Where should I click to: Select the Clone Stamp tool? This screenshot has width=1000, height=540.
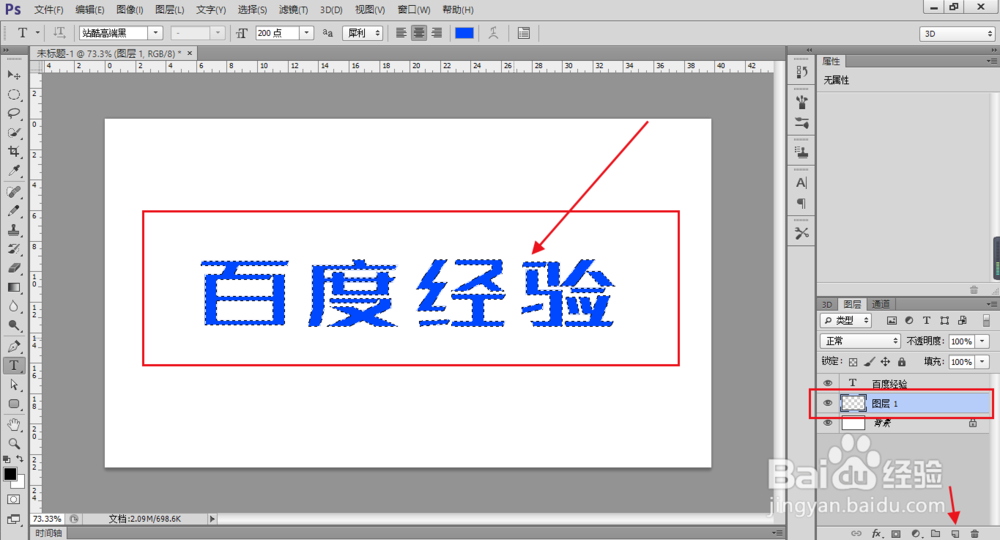tap(13, 230)
